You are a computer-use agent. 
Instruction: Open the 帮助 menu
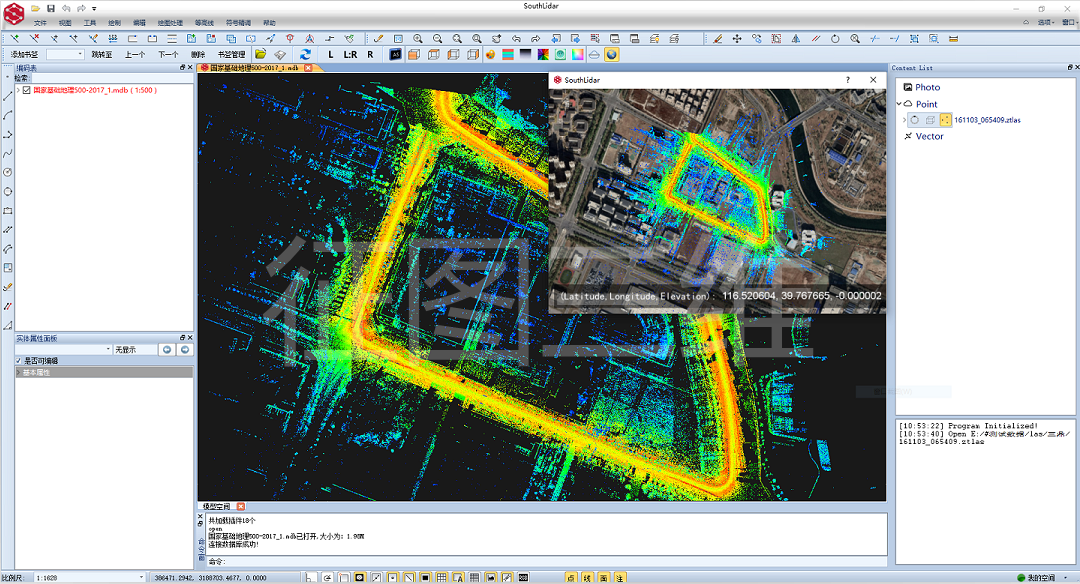(269, 23)
